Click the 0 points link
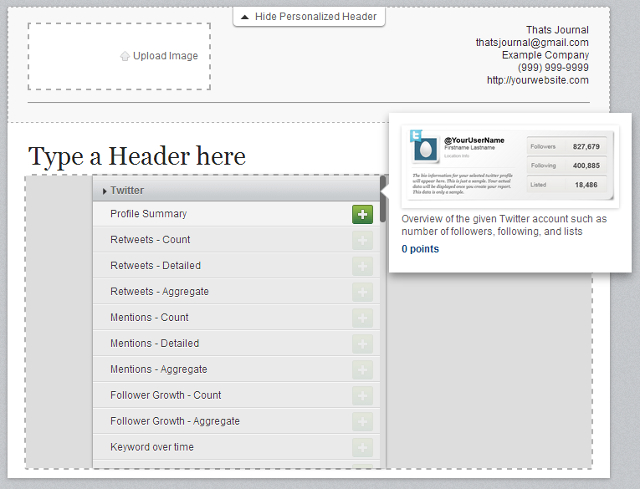Viewport: 640px width, 489px height. (x=420, y=249)
